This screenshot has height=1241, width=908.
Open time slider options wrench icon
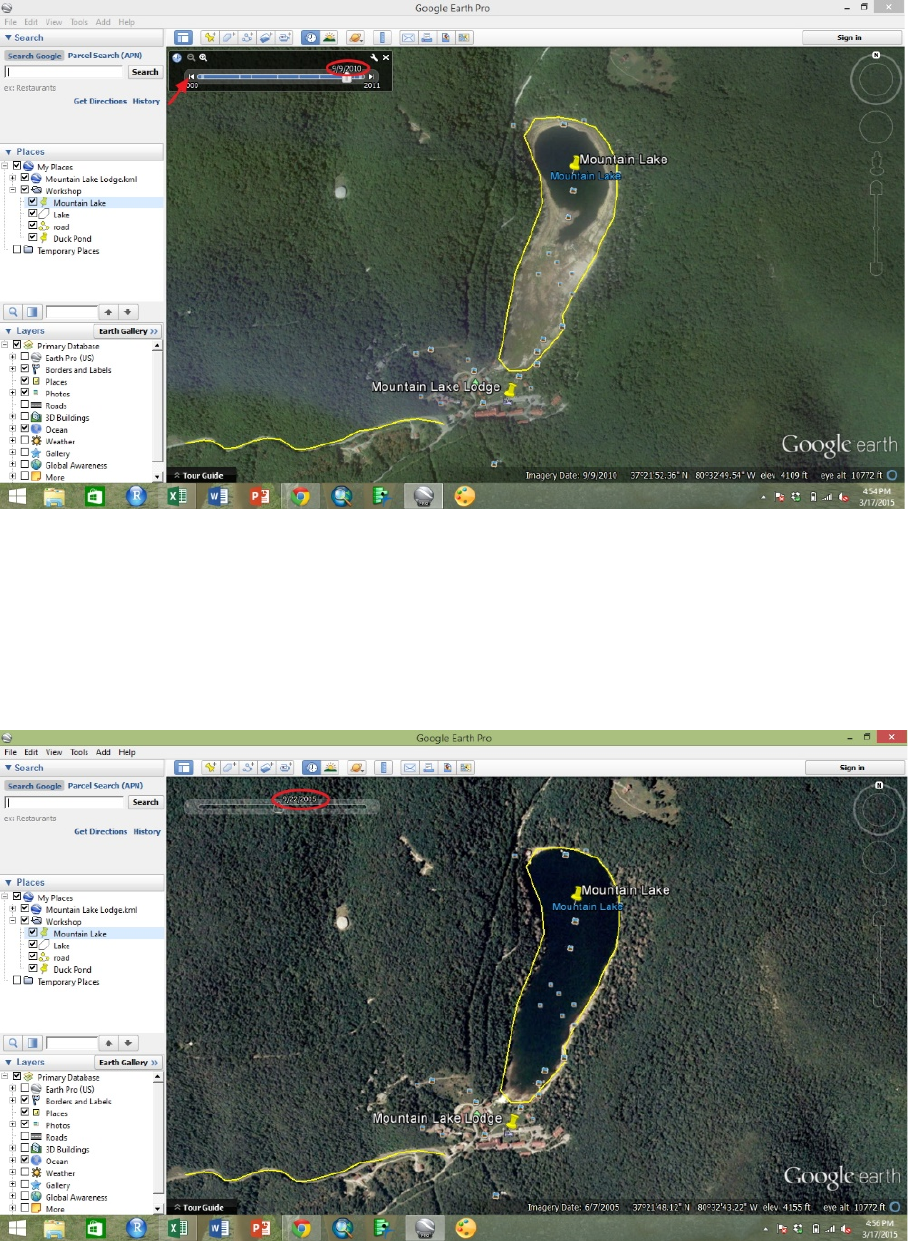pos(374,58)
